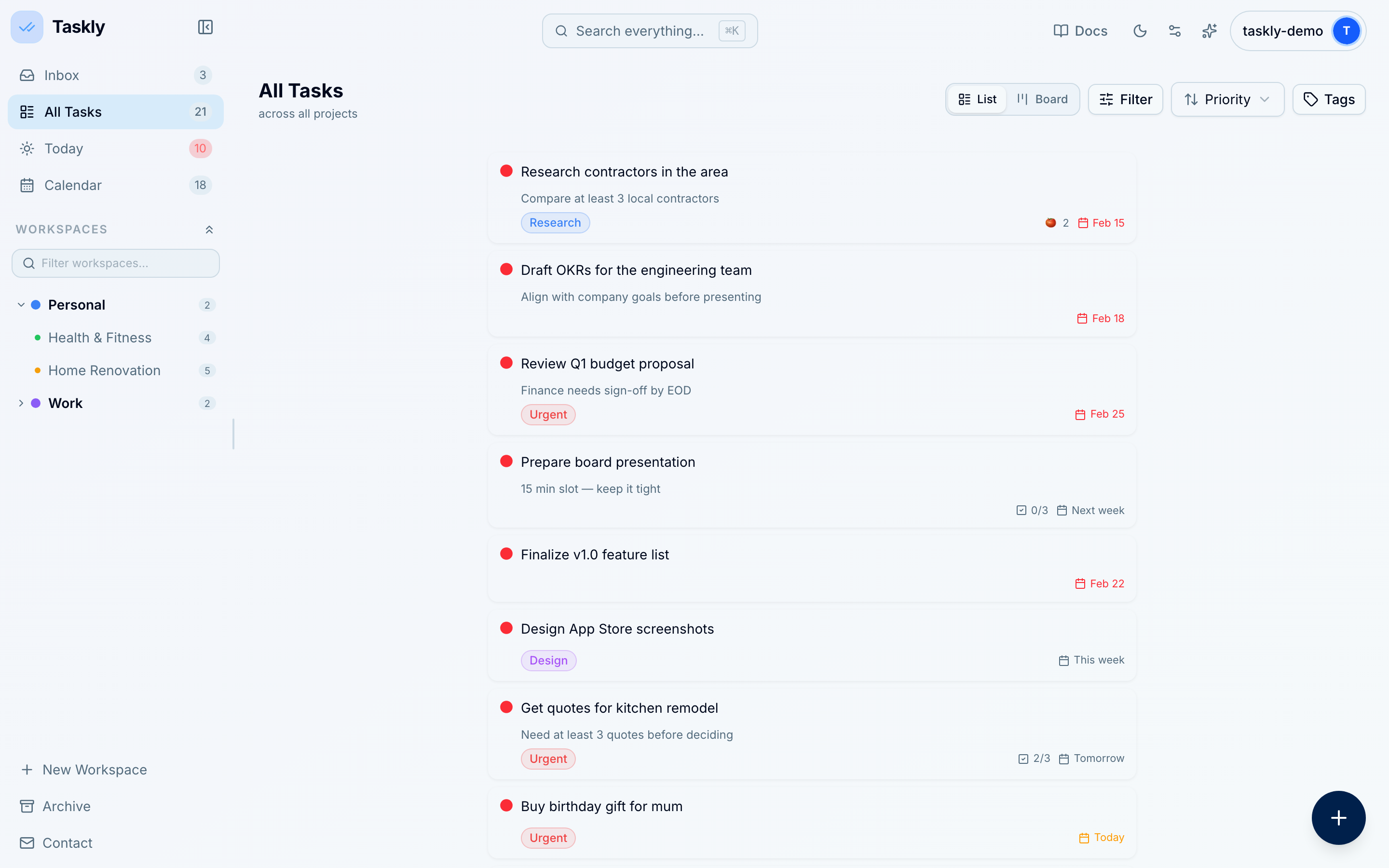The height and width of the screenshot is (868, 1389).
Task: Open settings sliders icon in header
Action: (x=1174, y=31)
